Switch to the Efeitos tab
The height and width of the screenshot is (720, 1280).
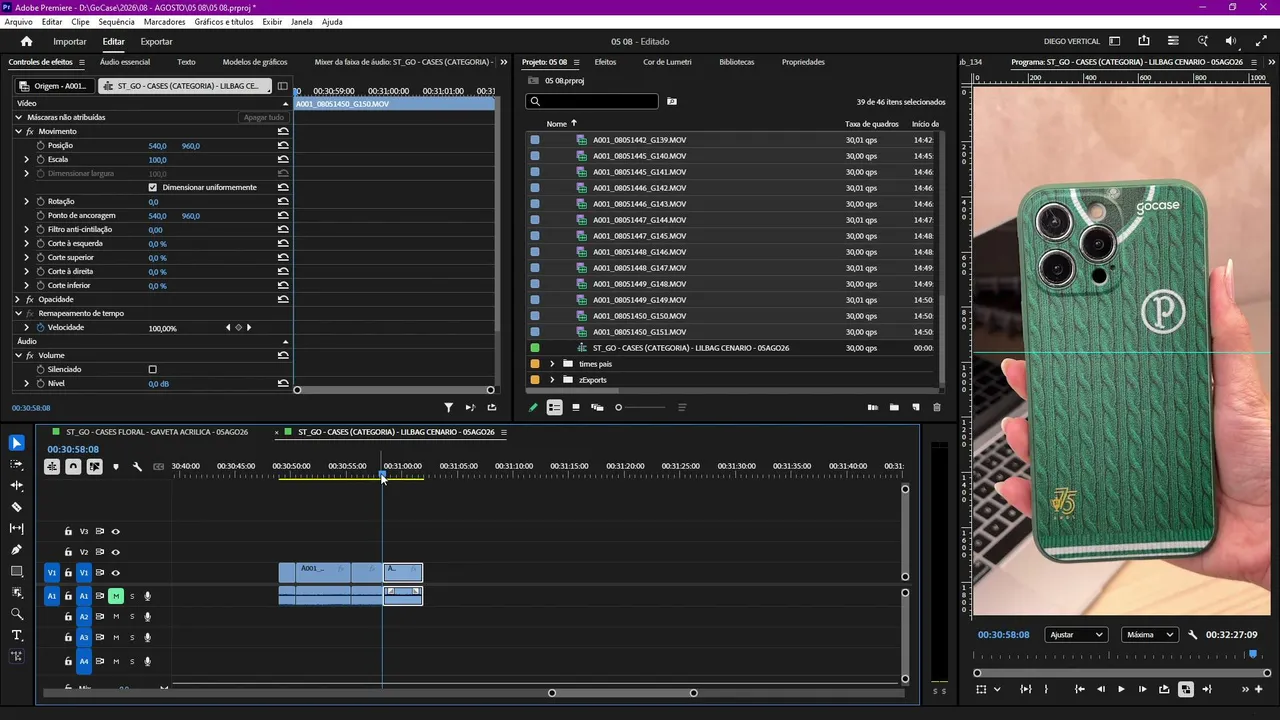[x=605, y=62]
